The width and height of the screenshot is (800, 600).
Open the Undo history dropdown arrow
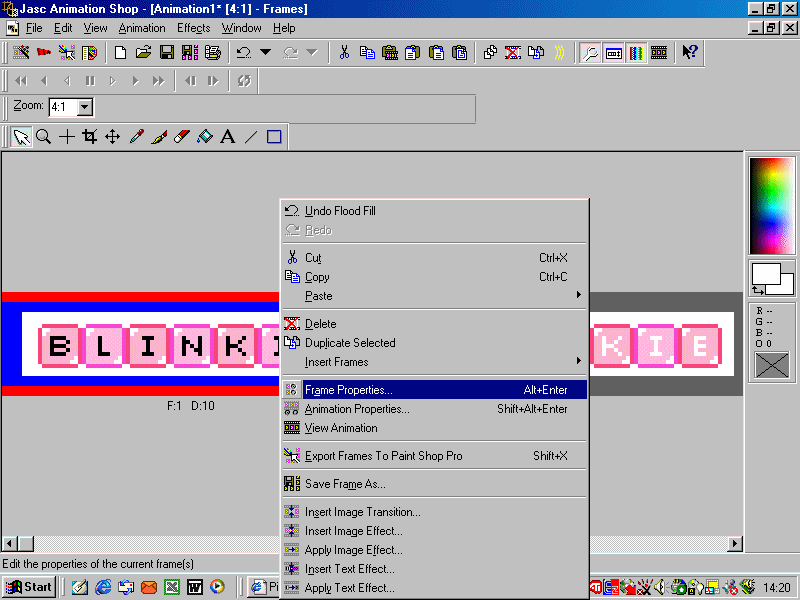tap(265, 53)
